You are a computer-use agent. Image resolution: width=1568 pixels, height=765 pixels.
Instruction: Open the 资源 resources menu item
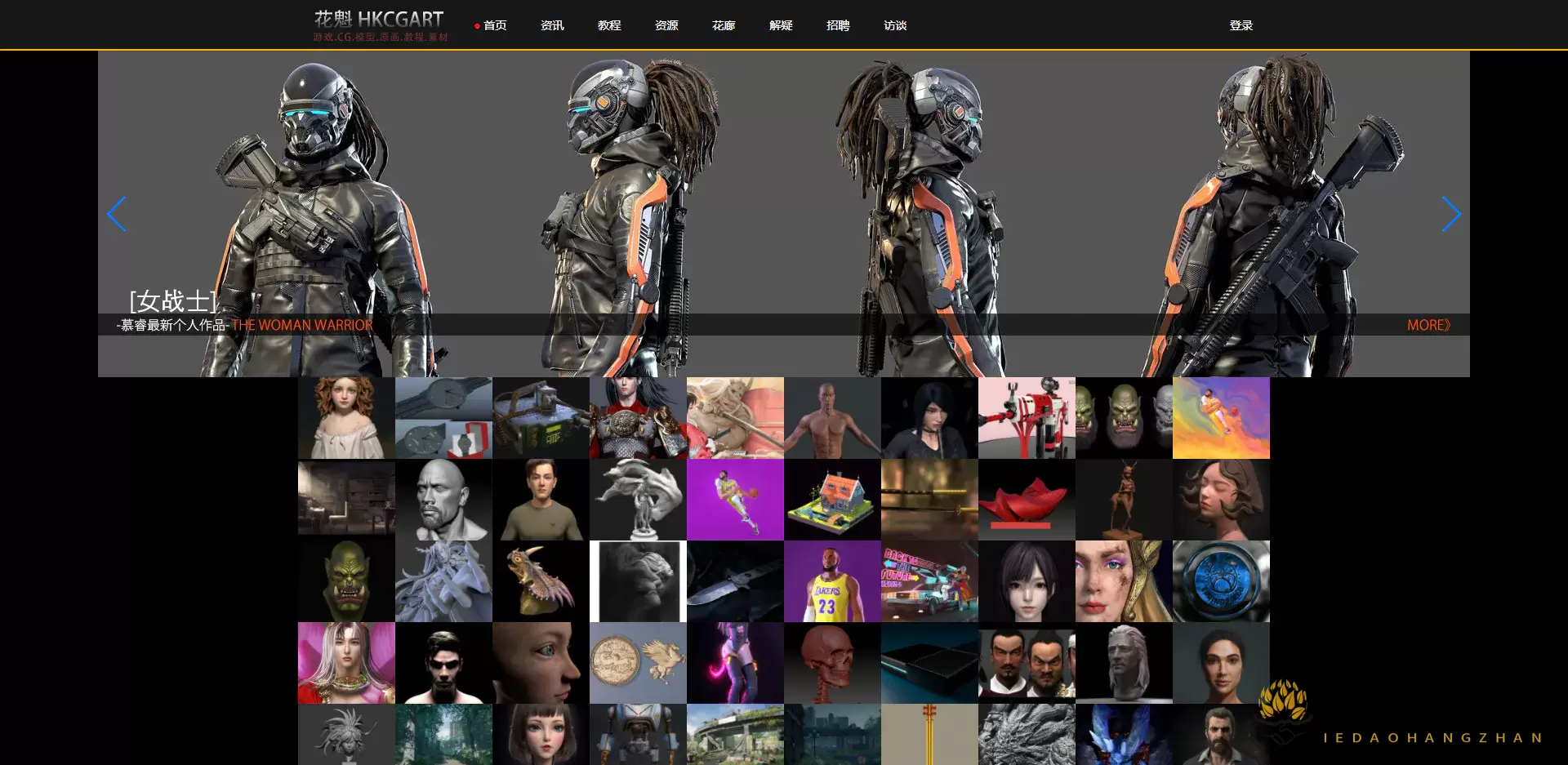coord(666,25)
